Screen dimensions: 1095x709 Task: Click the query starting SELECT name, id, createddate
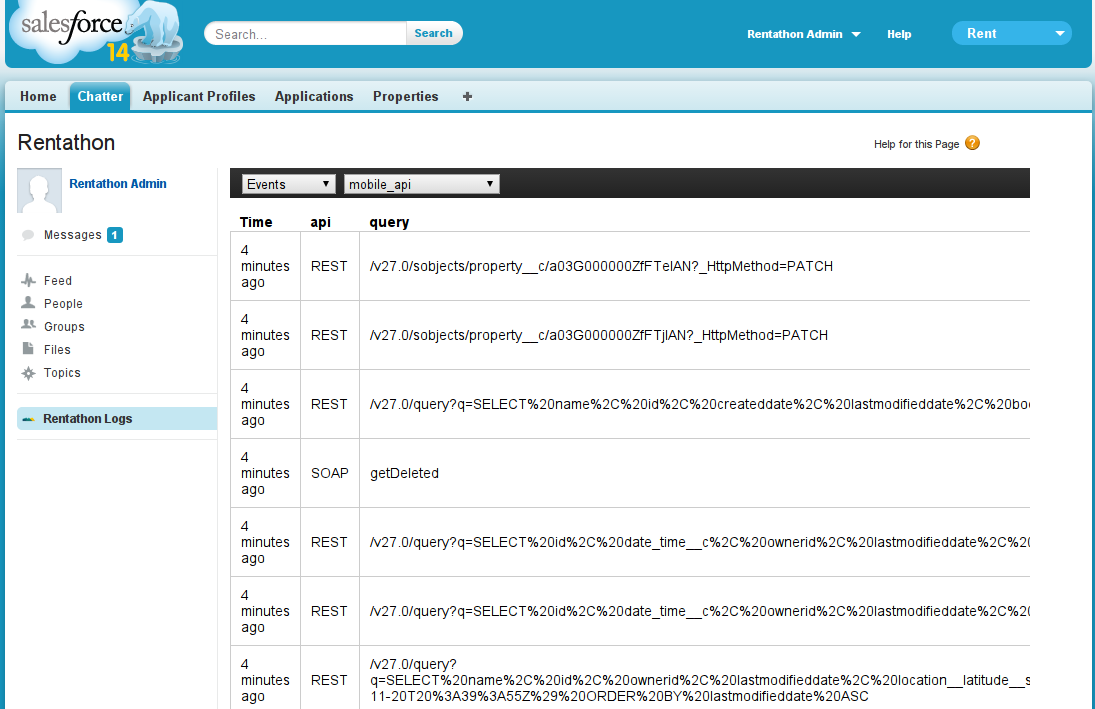pos(699,404)
